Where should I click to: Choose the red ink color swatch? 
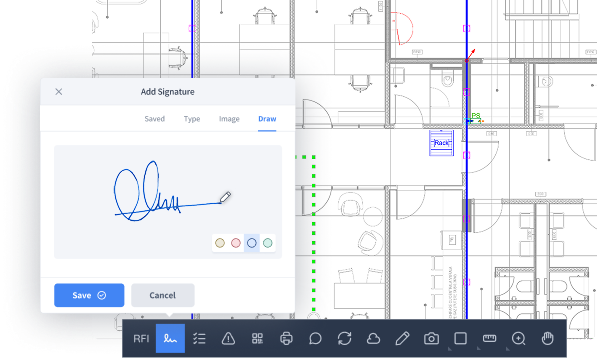pos(236,243)
